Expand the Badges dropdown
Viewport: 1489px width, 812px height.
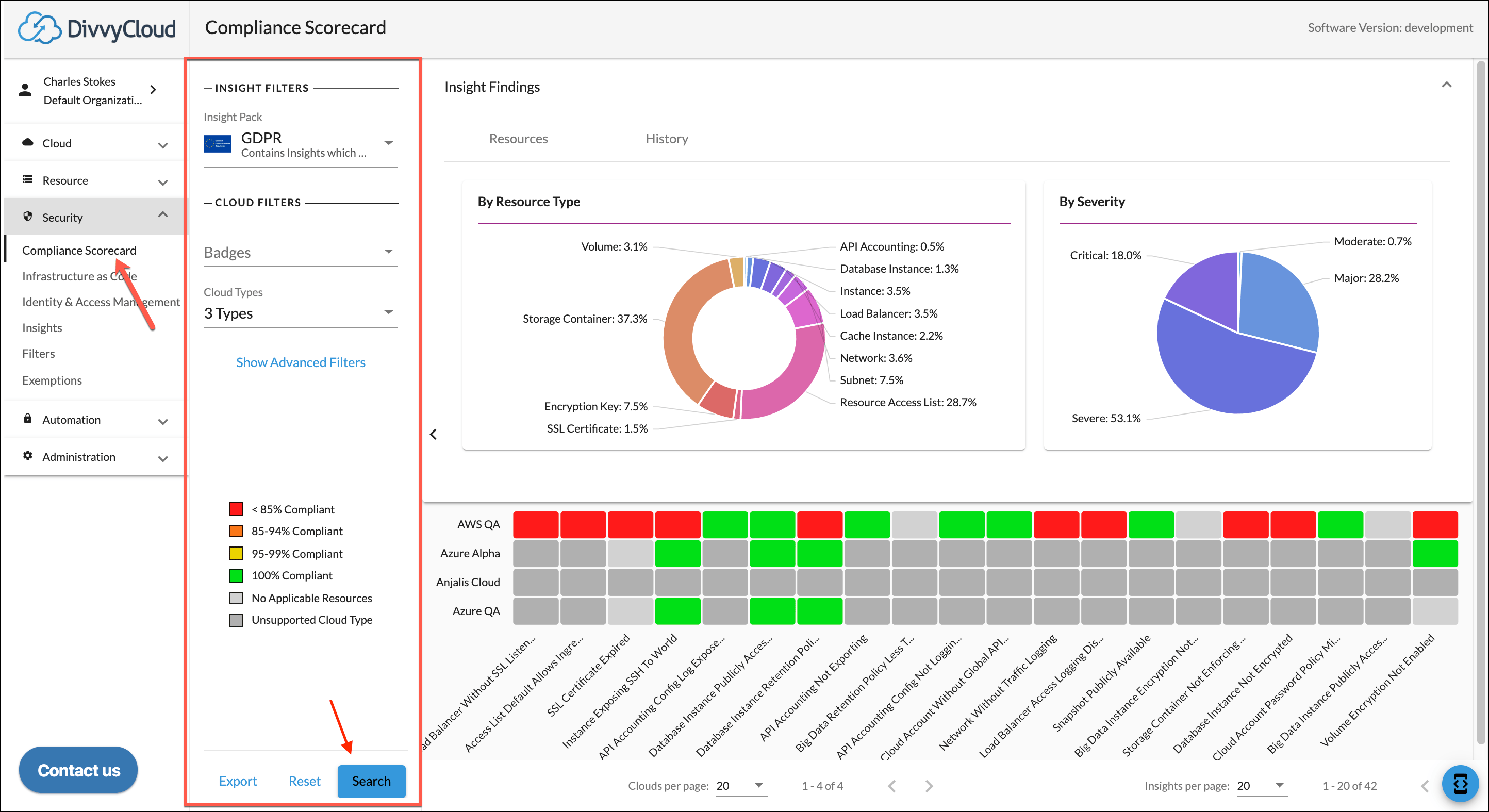(389, 252)
